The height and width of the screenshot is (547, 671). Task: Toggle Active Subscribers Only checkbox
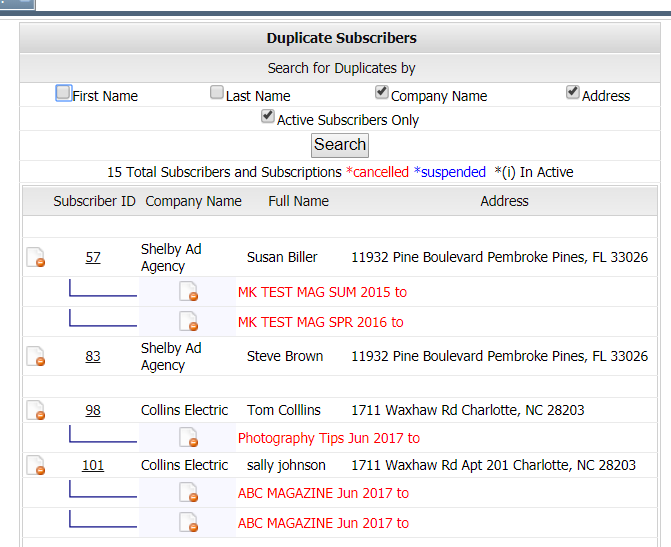pyautogui.click(x=268, y=116)
